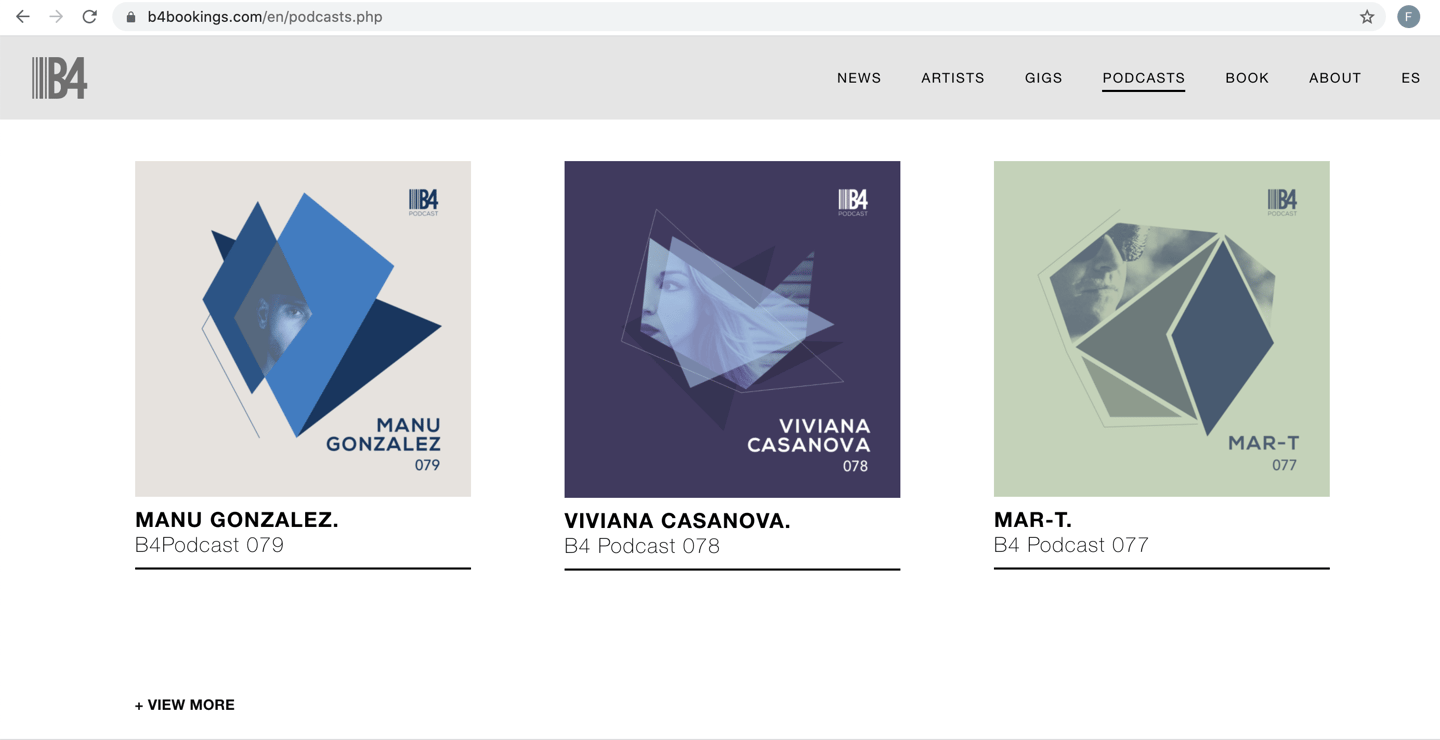Image resolution: width=1440 pixels, height=740 pixels.
Task: Click the MAR-T. title link
Action: tap(1032, 520)
